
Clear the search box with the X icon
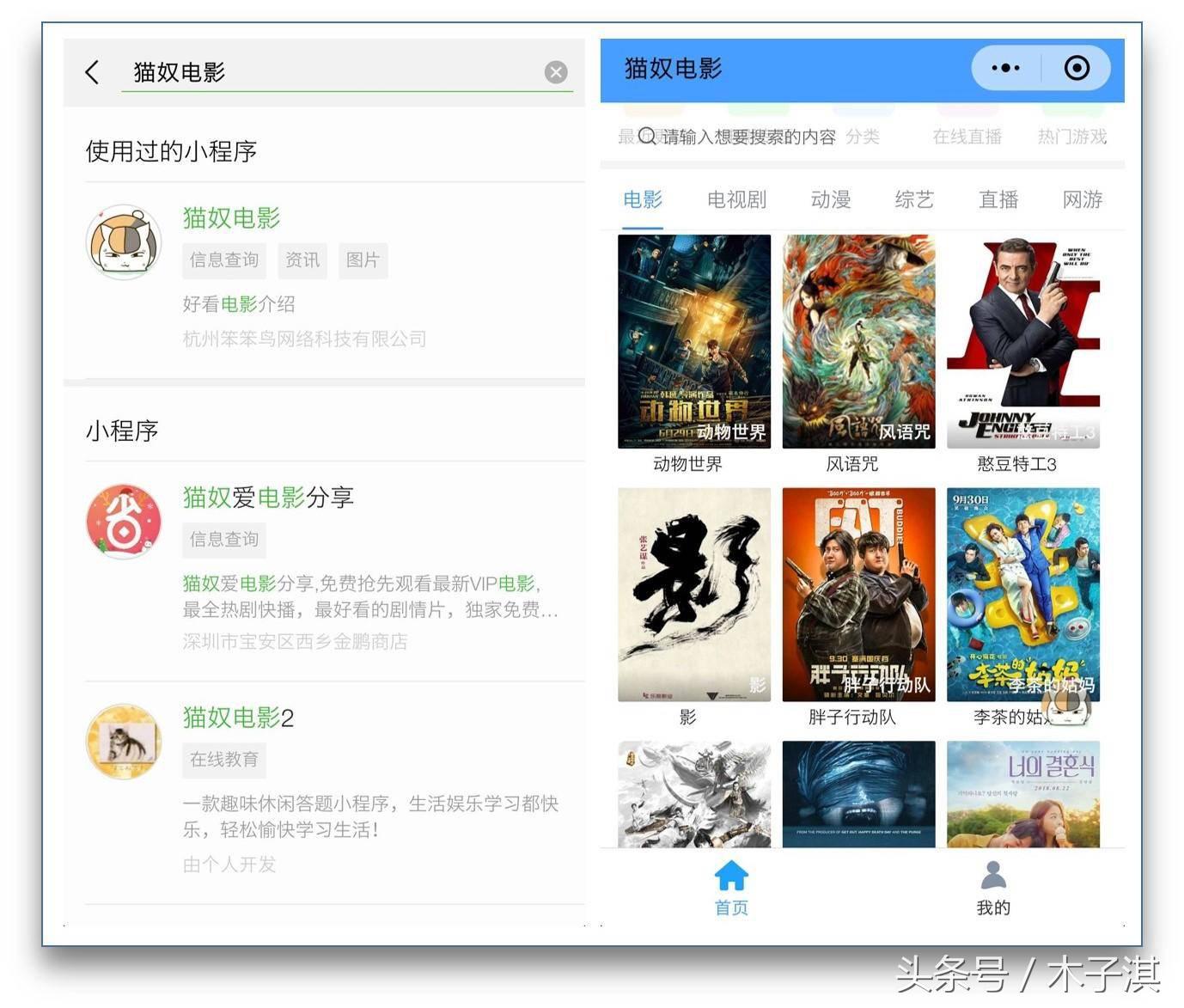coord(556,72)
